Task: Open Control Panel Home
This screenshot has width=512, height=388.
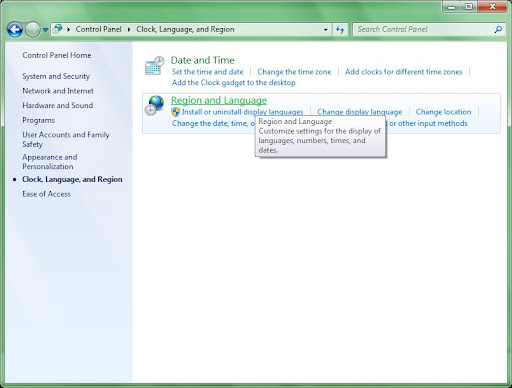Action: click(x=57, y=55)
